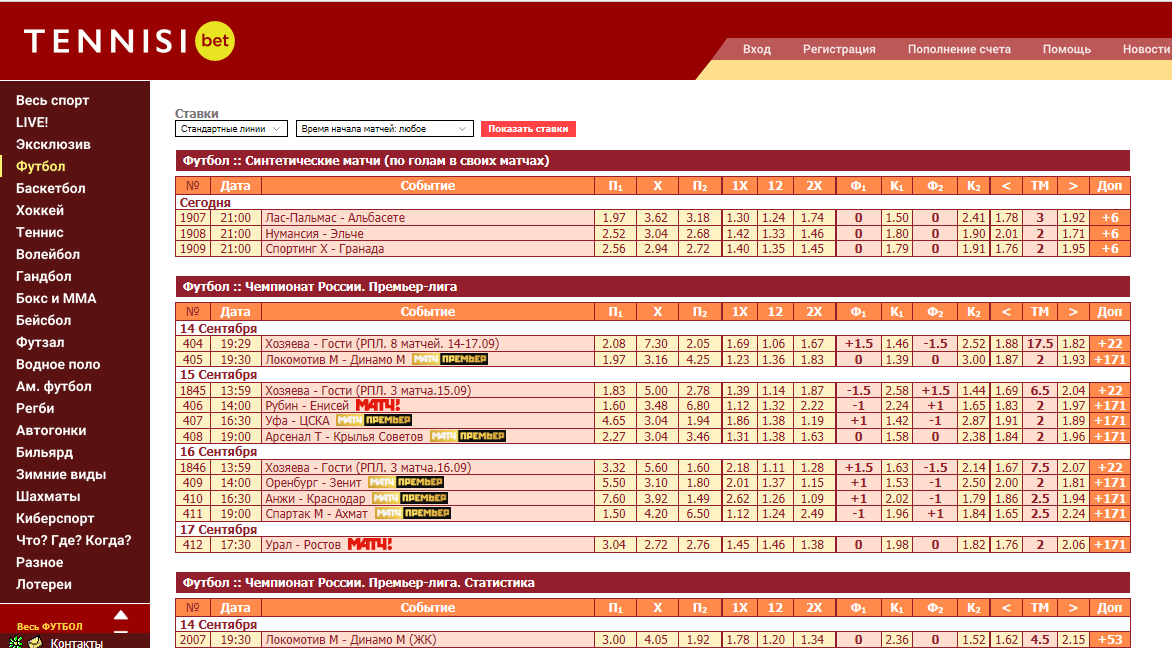Open the Теннис category
The image size is (1172, 648).
[x=40, y=232]
